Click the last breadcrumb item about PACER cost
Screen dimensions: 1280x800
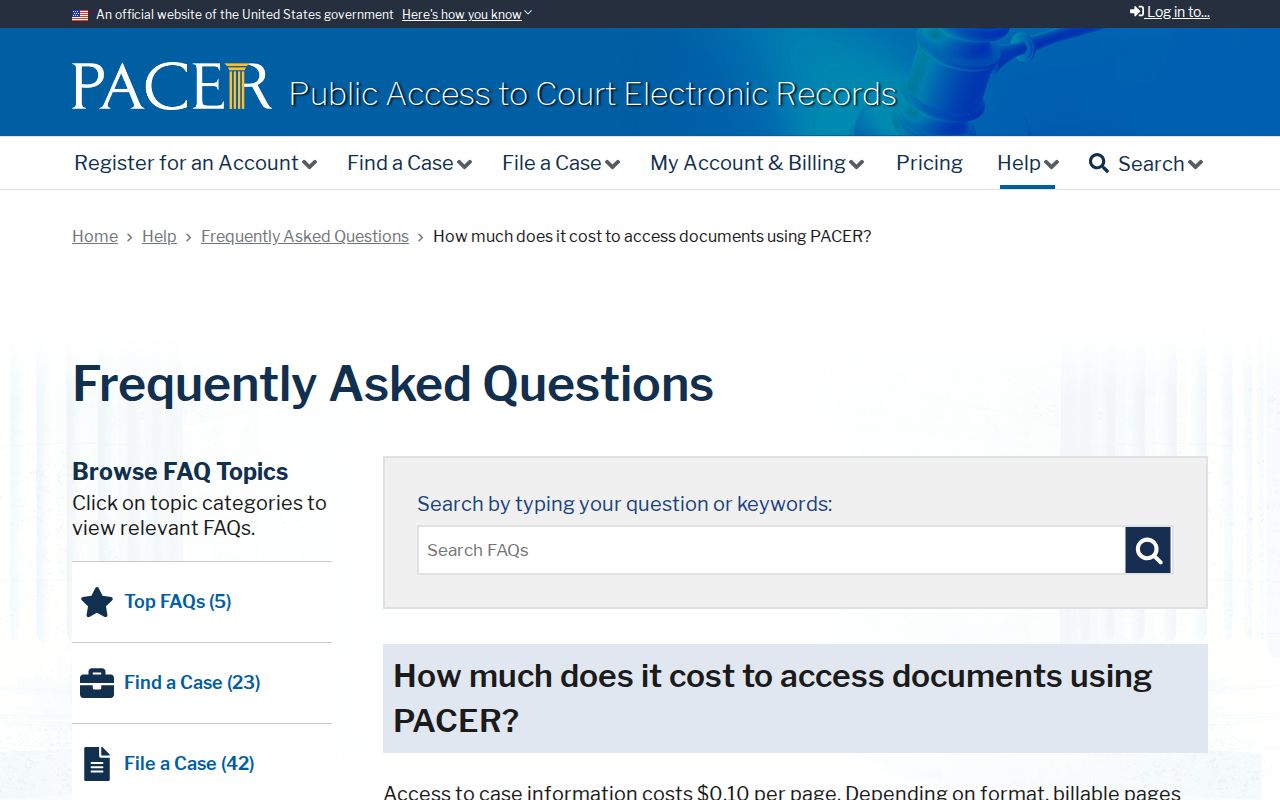click(652, 236)
